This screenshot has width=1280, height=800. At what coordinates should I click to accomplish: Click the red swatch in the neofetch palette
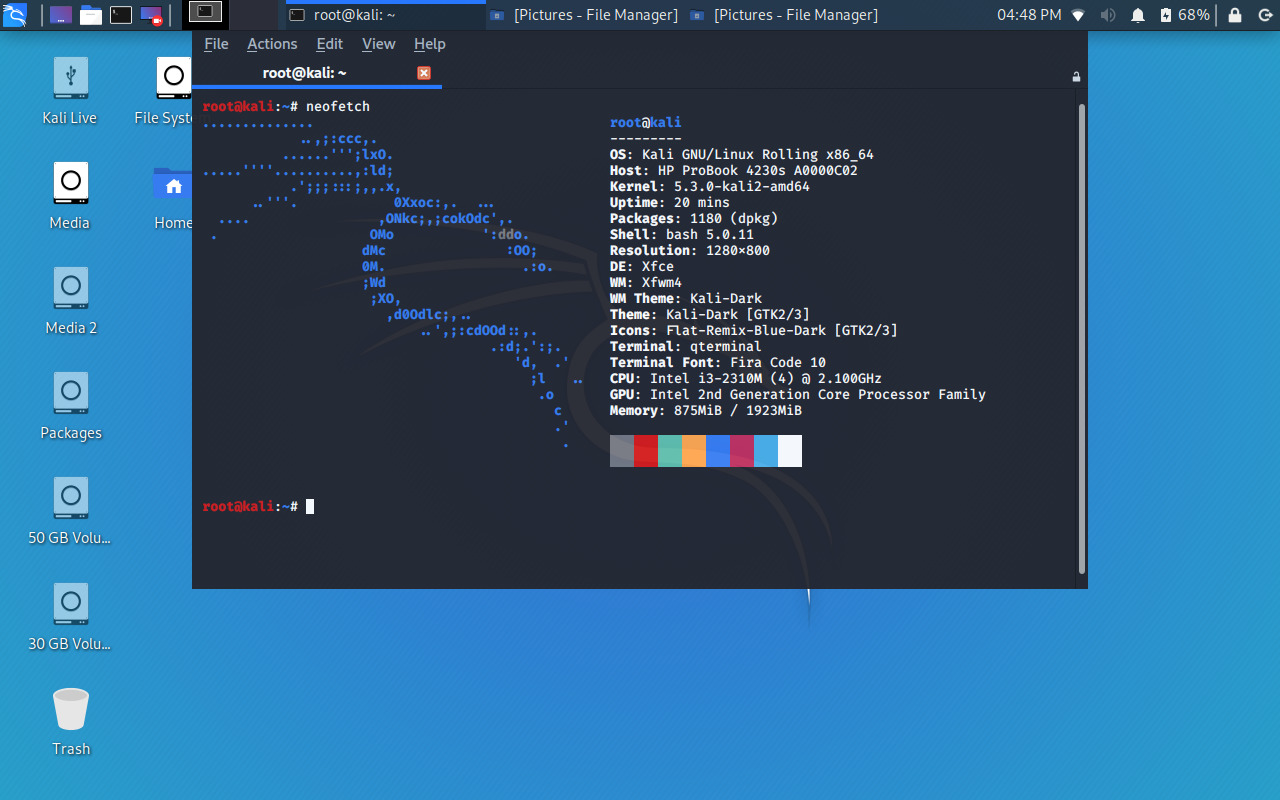[645, 451]
